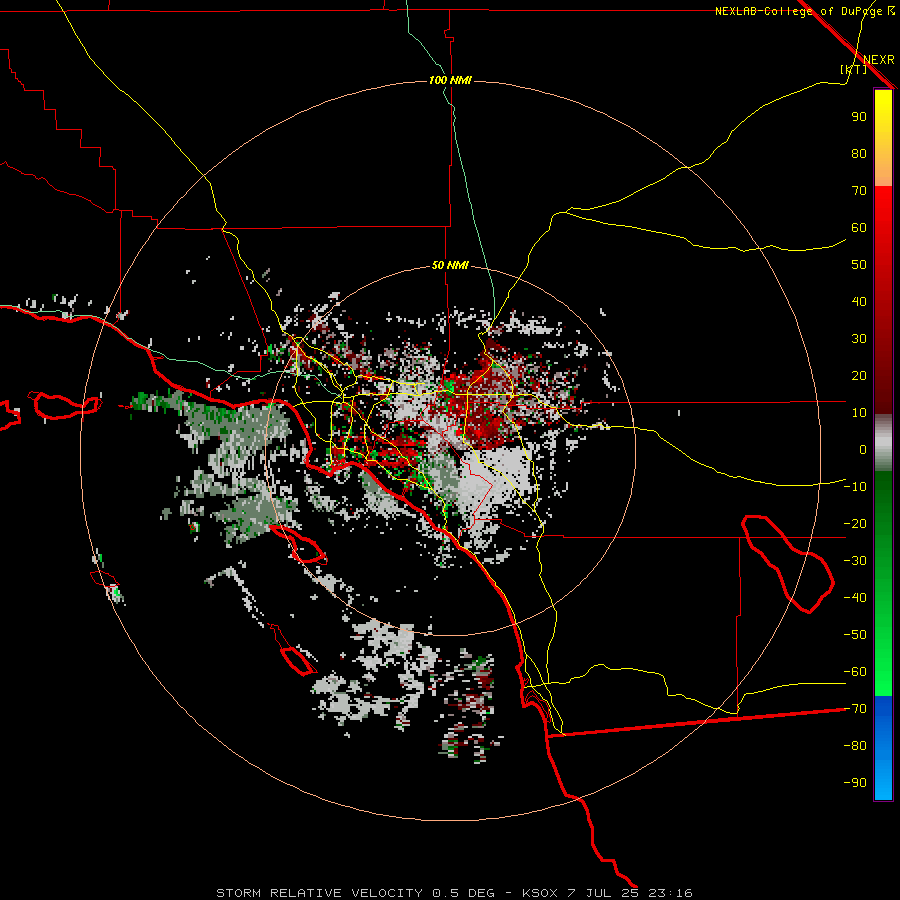Pick the bright green segment near -50 knots
The width and height of the screenshot is (900, 900).
click(883, 637)
